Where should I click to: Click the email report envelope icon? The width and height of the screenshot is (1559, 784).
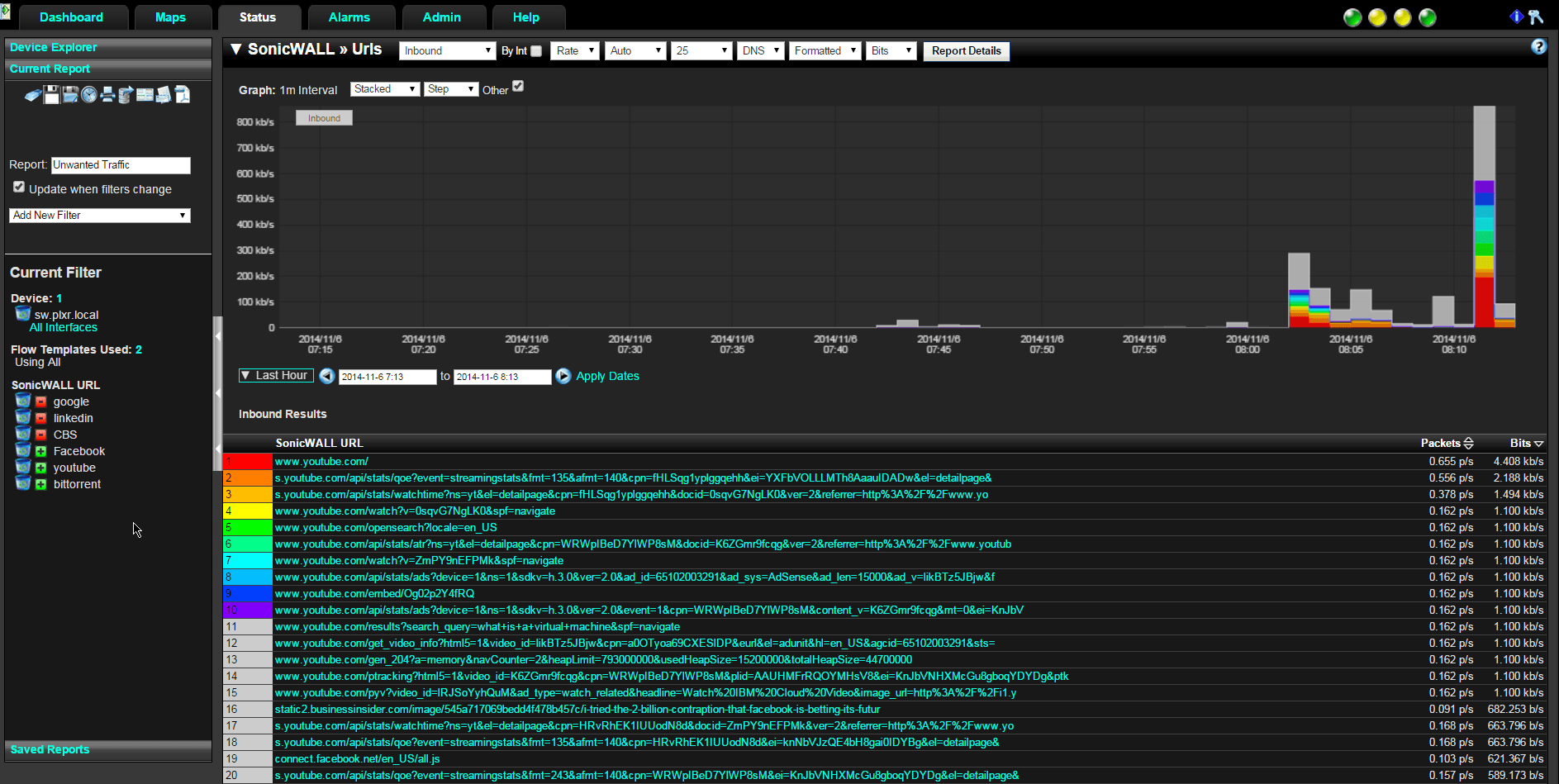pyautogui.click(x=164, y=95)
